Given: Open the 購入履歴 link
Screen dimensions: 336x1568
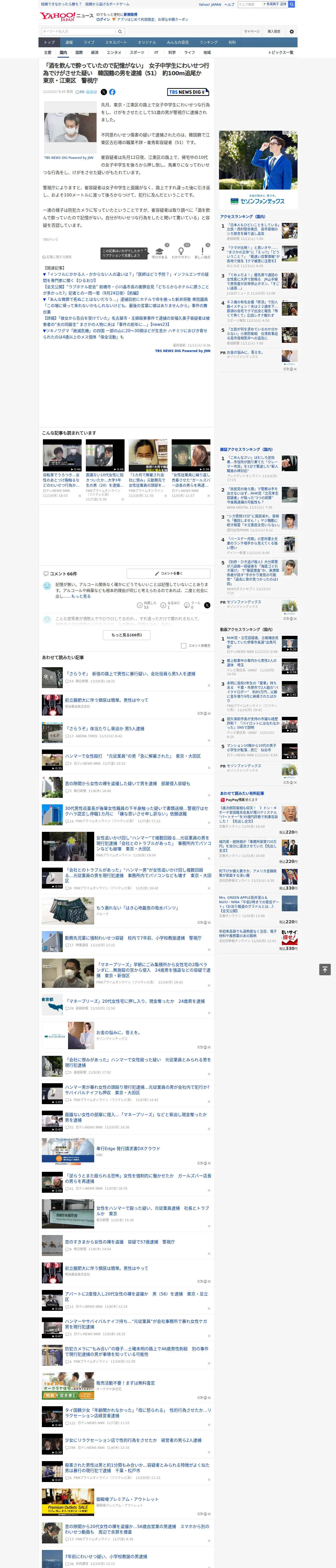Looking at the screenshot, I should [274, 31].
